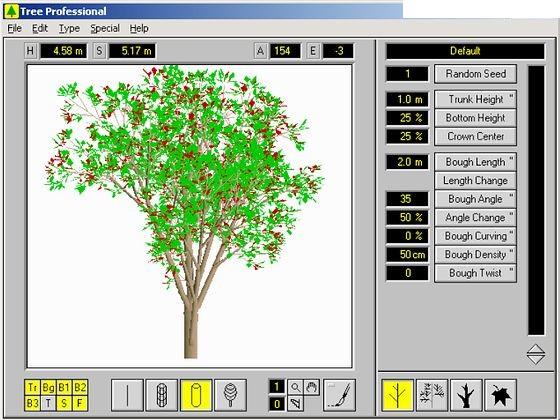Screen dimensions: 560x420
Task: Click the Random Seed button
Action: point(475,74)
